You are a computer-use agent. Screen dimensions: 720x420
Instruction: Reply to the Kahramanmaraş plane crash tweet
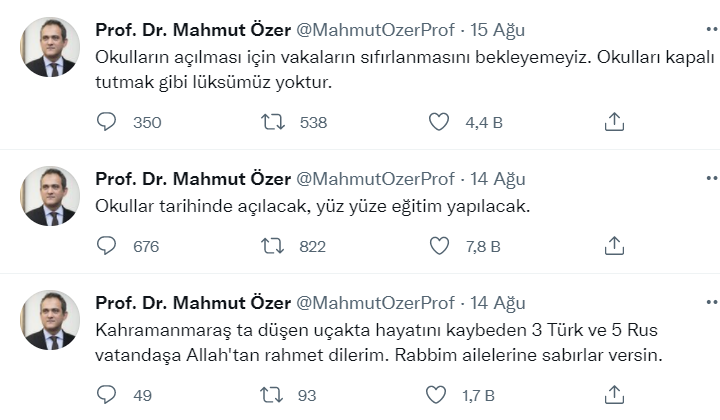pos(108,395)
